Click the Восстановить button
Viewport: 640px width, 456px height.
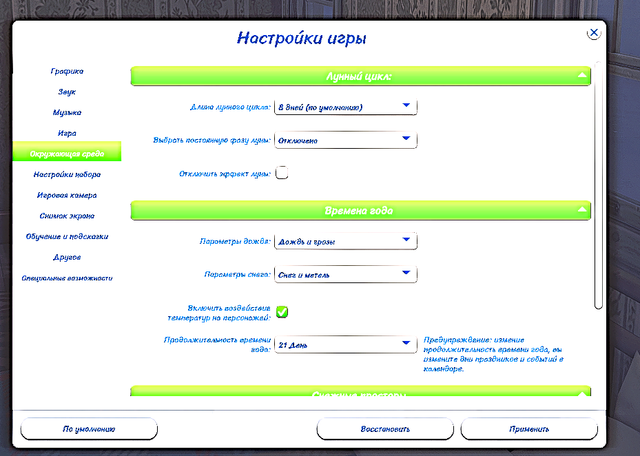(385, 429)
